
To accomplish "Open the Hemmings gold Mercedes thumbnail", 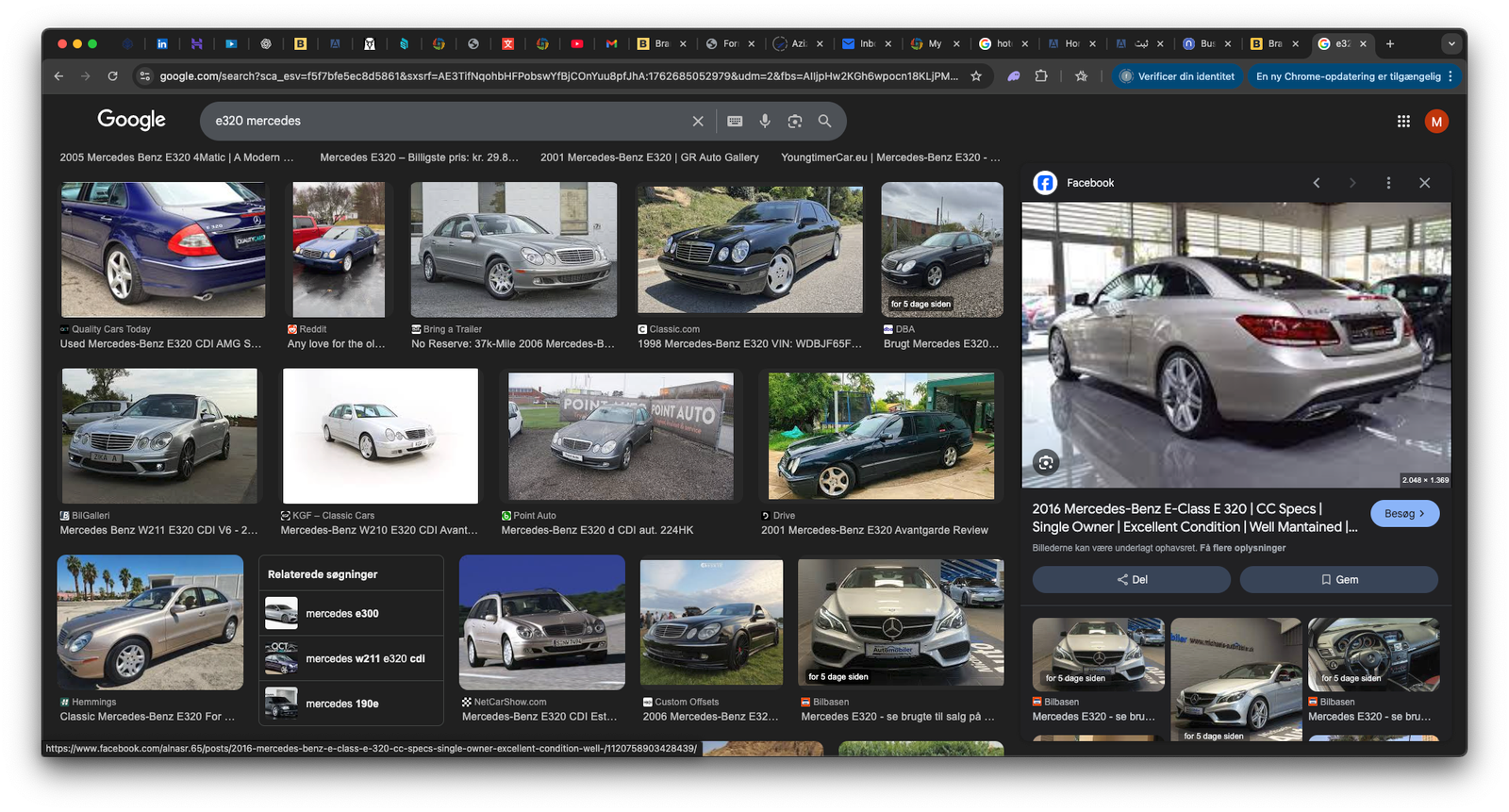I will tap(150, 622).
